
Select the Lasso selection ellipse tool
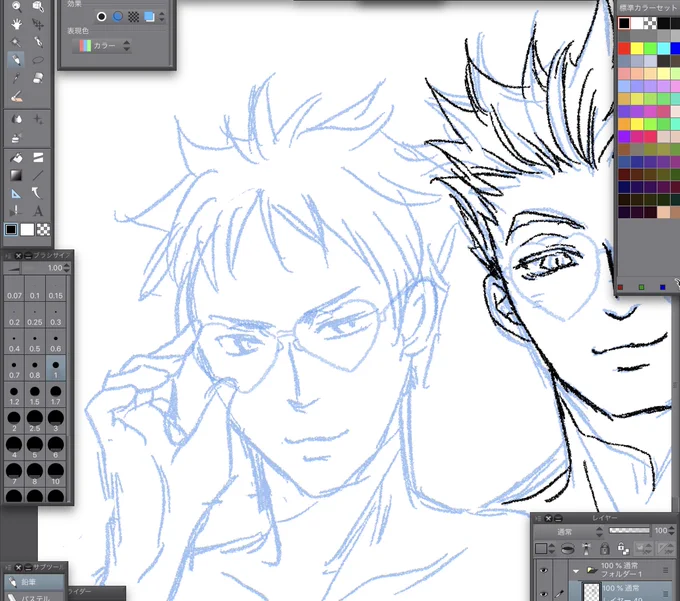click(38, 59)
